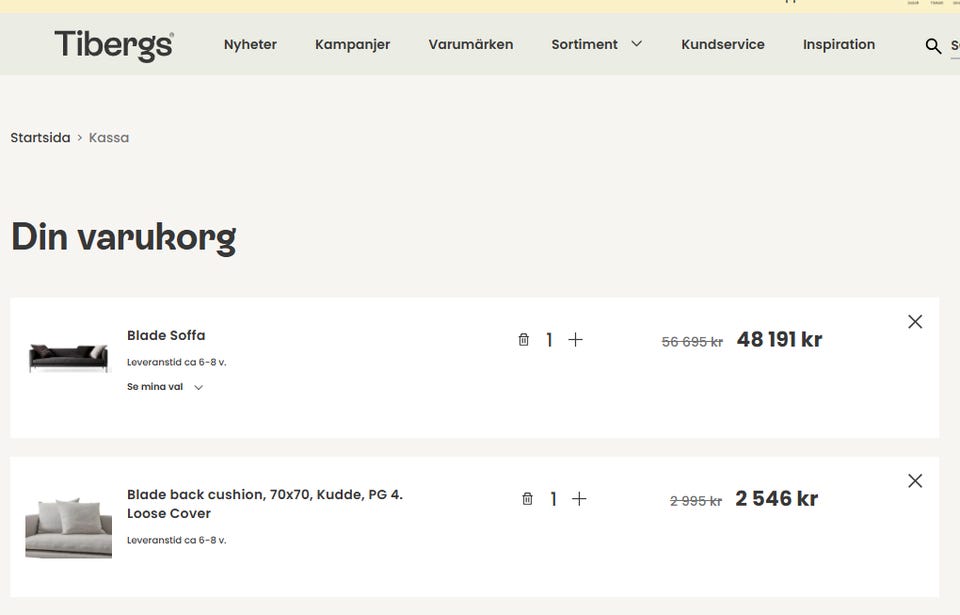Open the Inspiration section

click(839, 45)
